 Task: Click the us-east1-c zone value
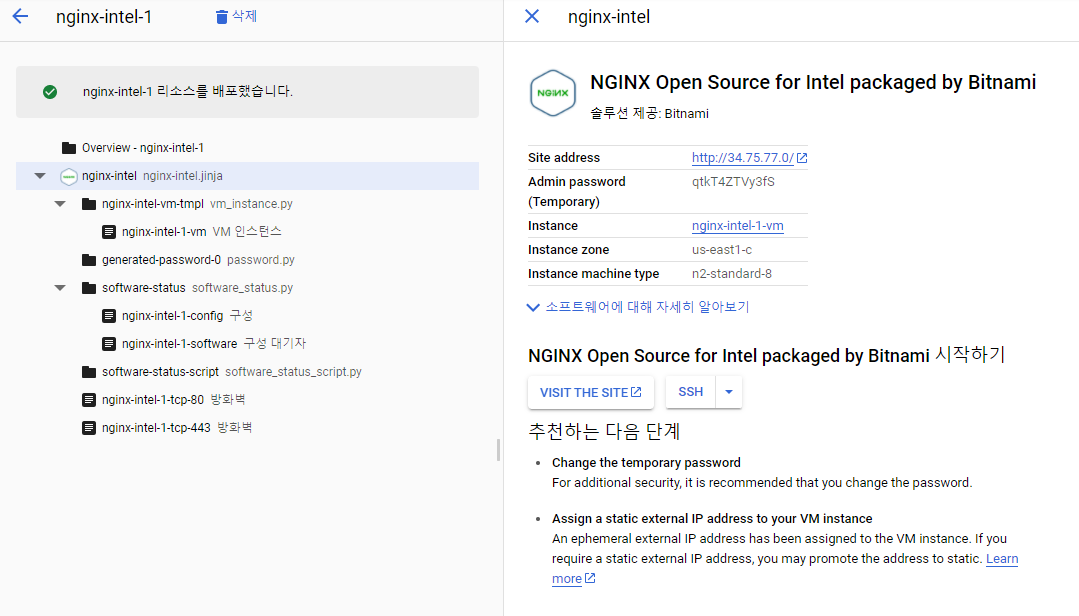(x=722, y=250)
